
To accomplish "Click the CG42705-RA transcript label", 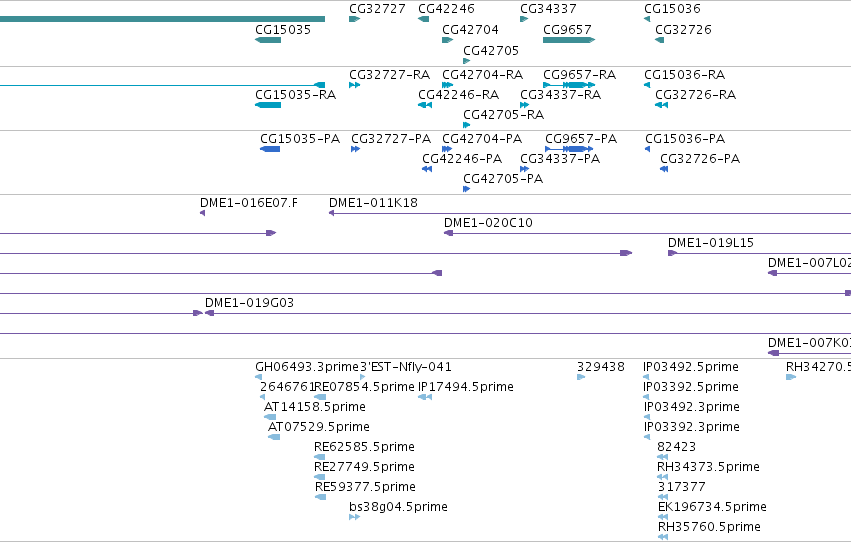I will (503, 114).
